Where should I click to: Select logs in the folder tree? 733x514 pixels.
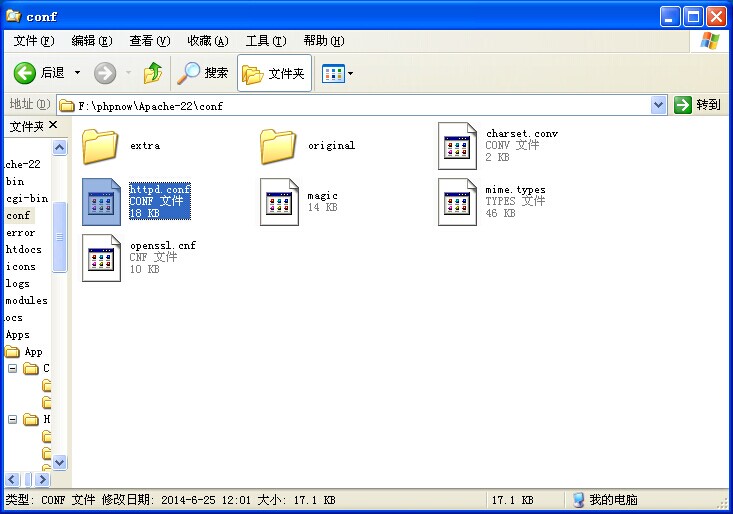[17, 284]
